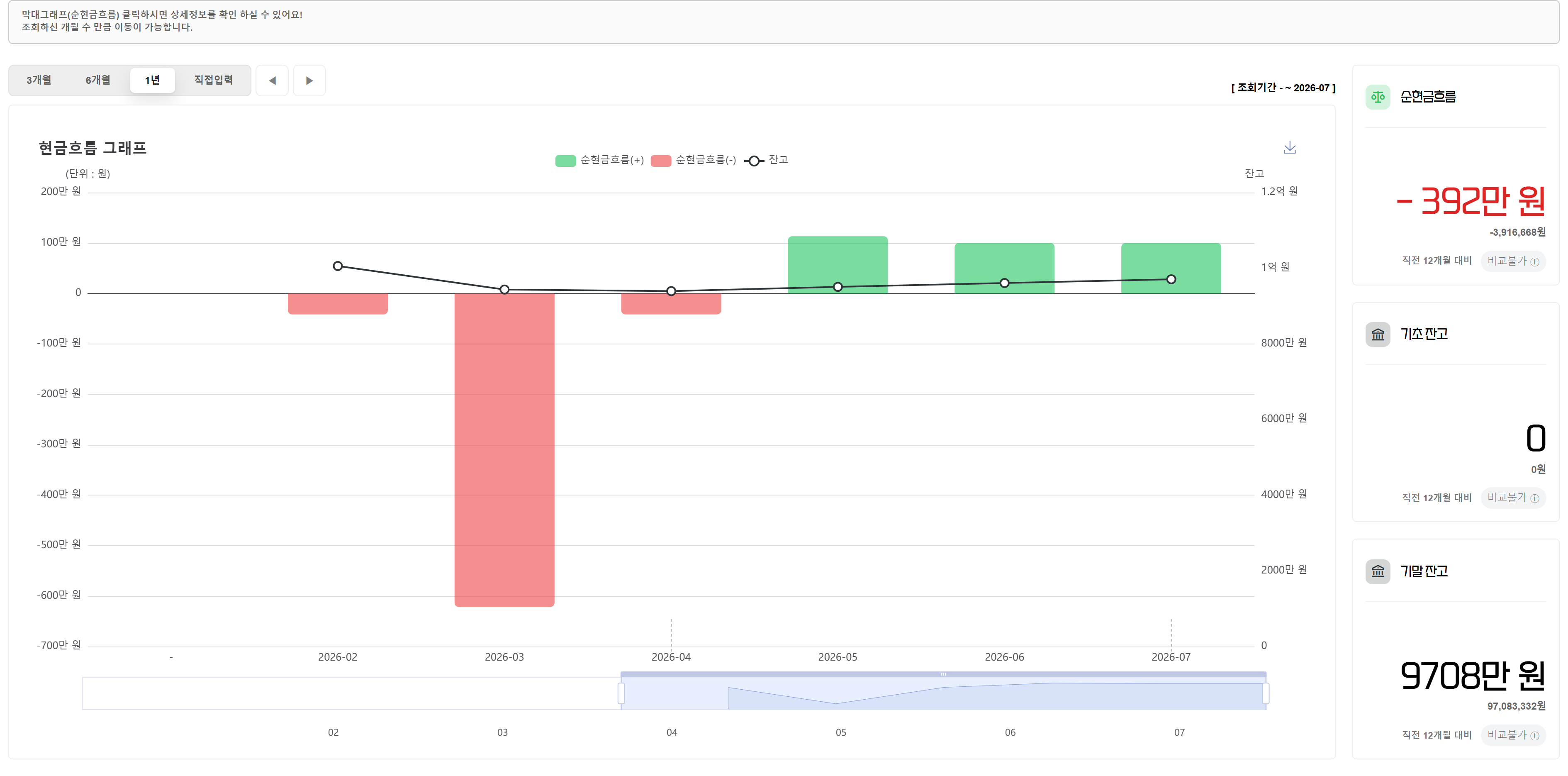1568x776 pixels.
Task: Select the 6개월 period tab
Action: (x=98, y=81)
